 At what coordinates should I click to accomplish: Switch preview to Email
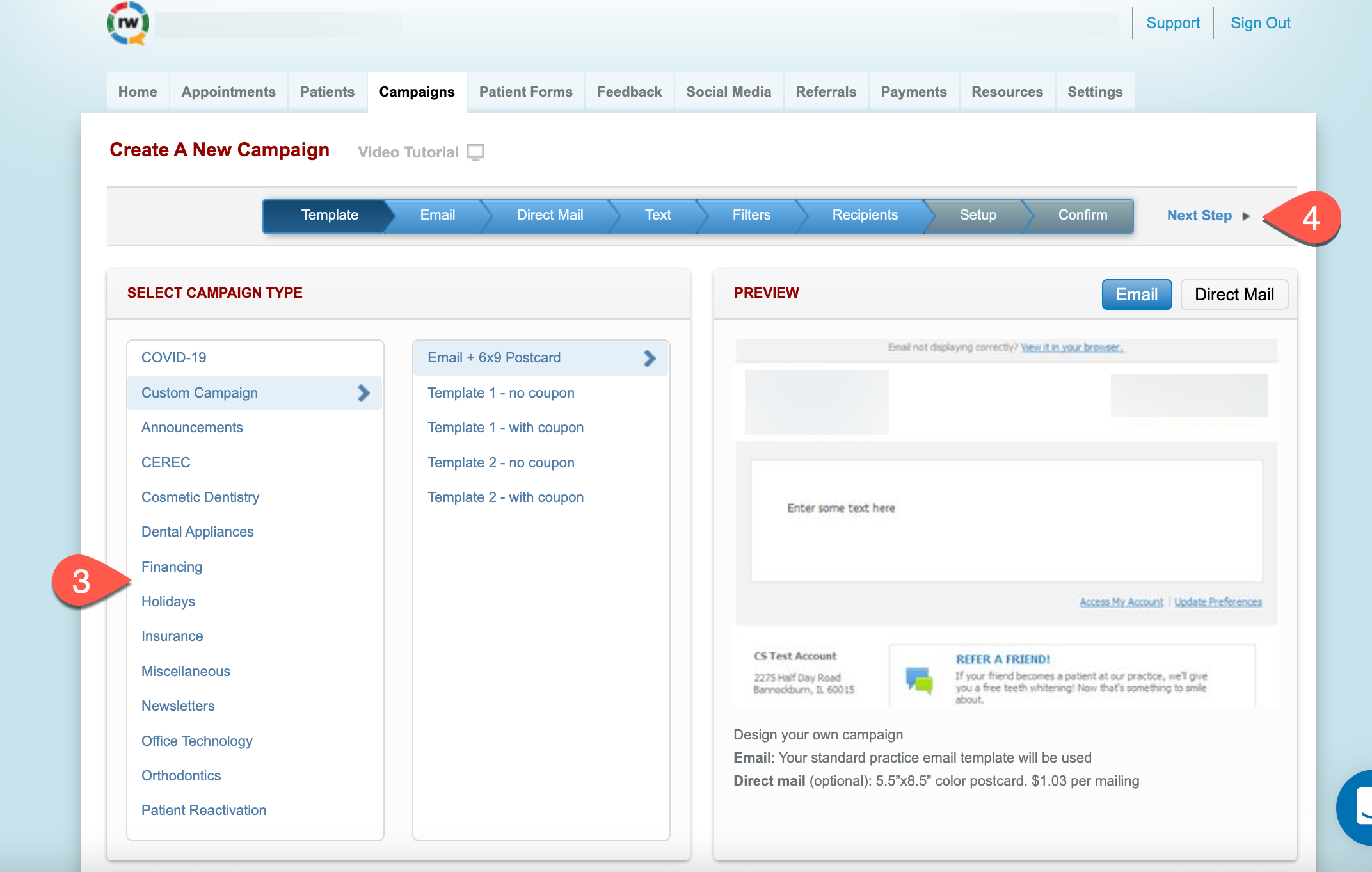(1137, 295)
